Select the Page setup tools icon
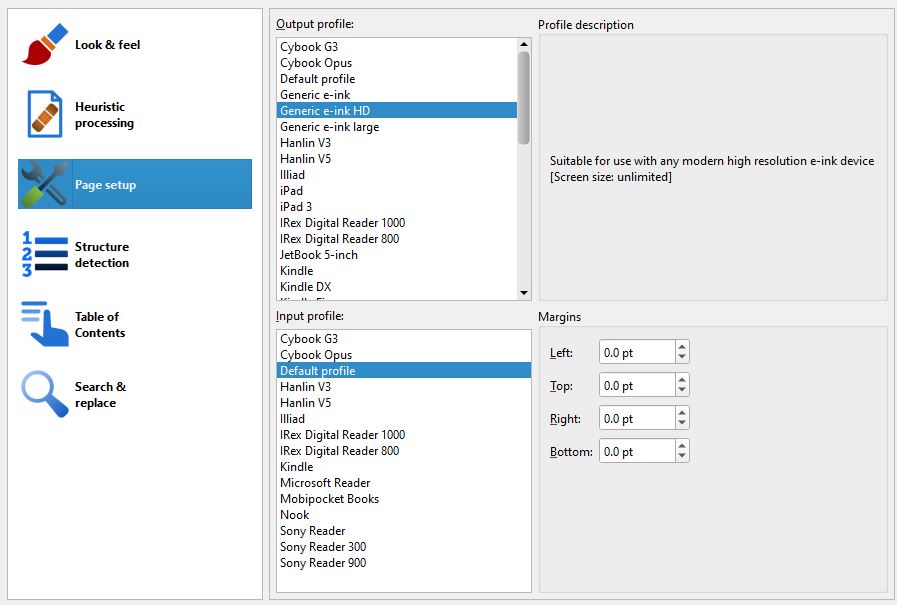 [45, 184]
